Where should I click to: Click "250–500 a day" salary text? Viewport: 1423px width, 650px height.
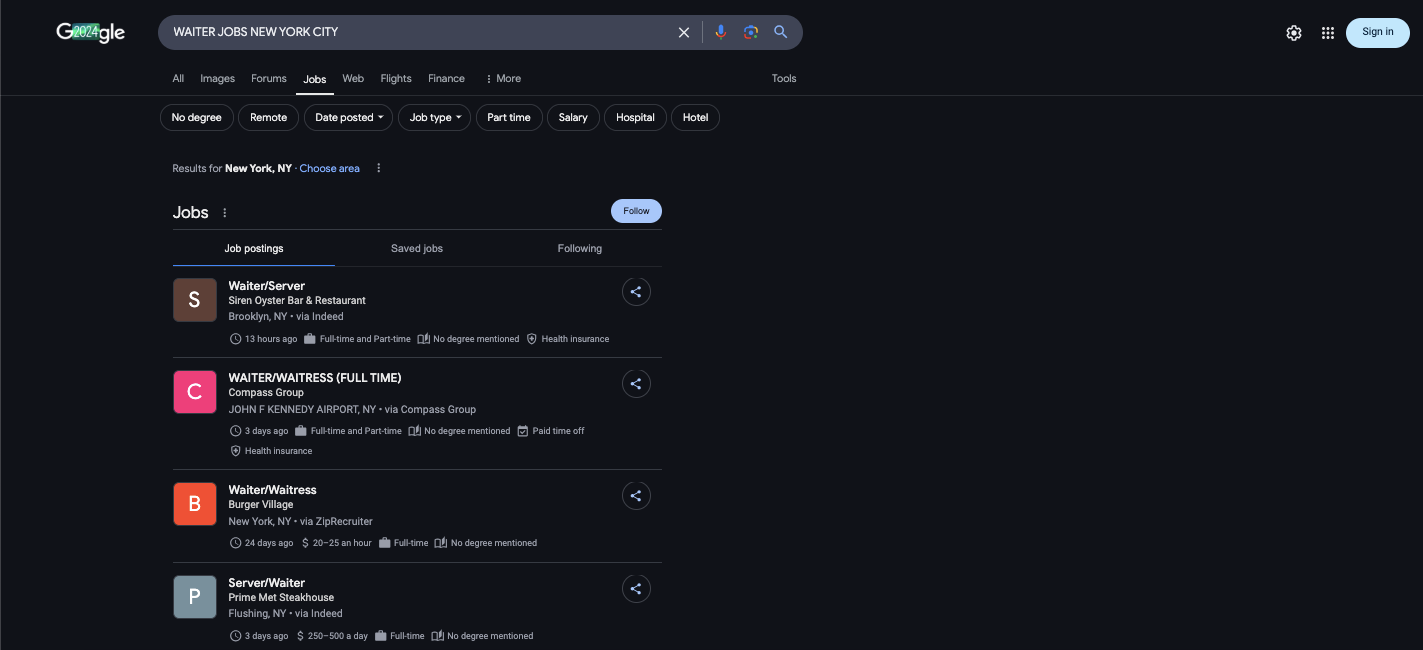tap(338, 636)
